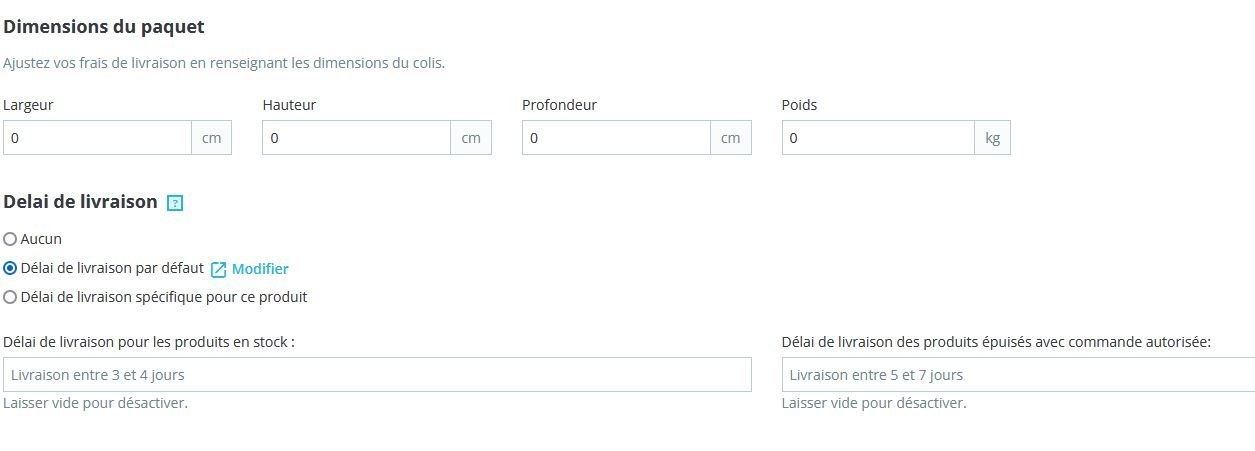The image size is (1255, 451).
Task: Click the cm addon beside Profondeur
Action: click(x=731, y=138)
